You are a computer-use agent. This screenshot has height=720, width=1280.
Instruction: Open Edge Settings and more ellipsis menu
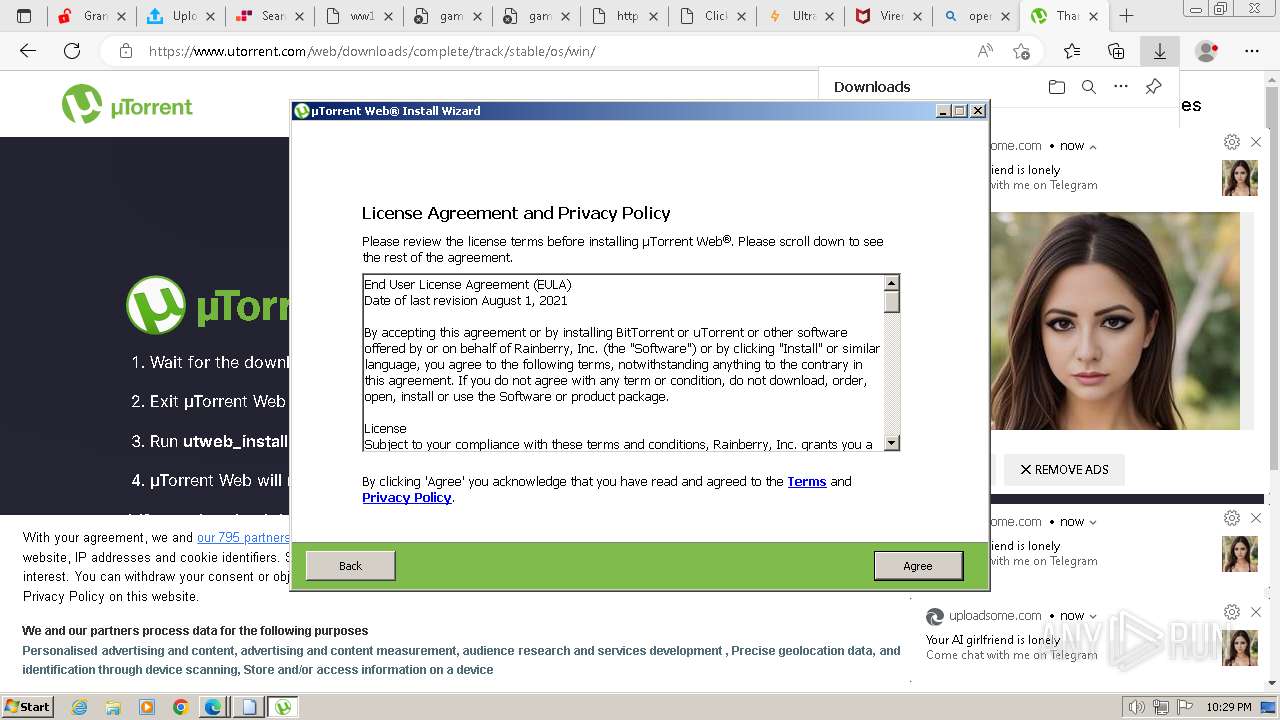click(1252, 51)
